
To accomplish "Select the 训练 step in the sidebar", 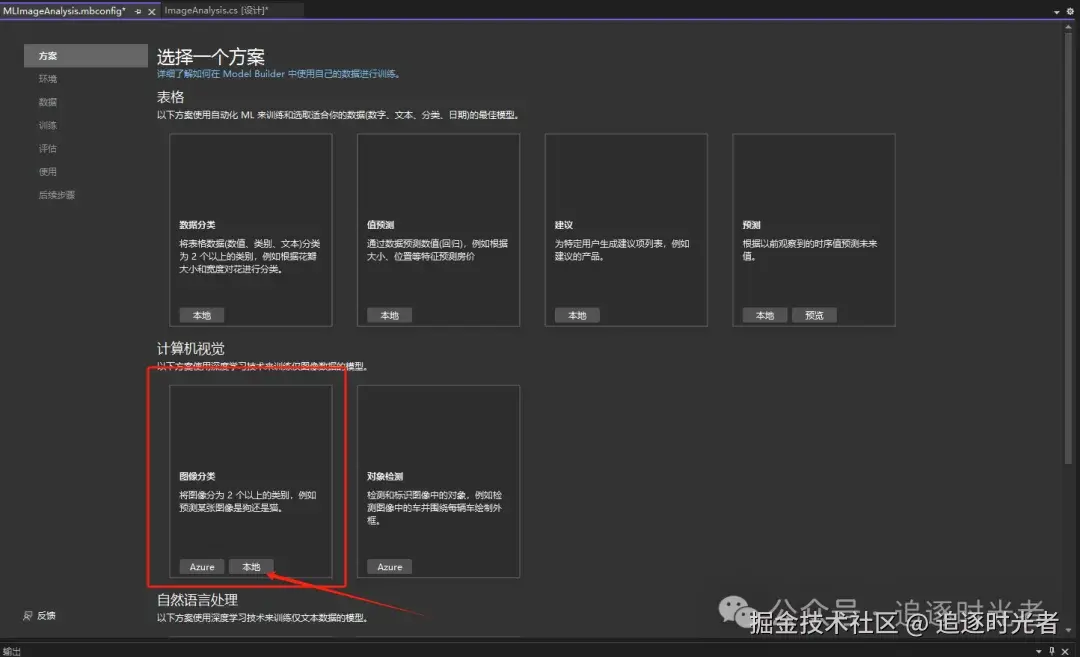I will pos(47,125).
